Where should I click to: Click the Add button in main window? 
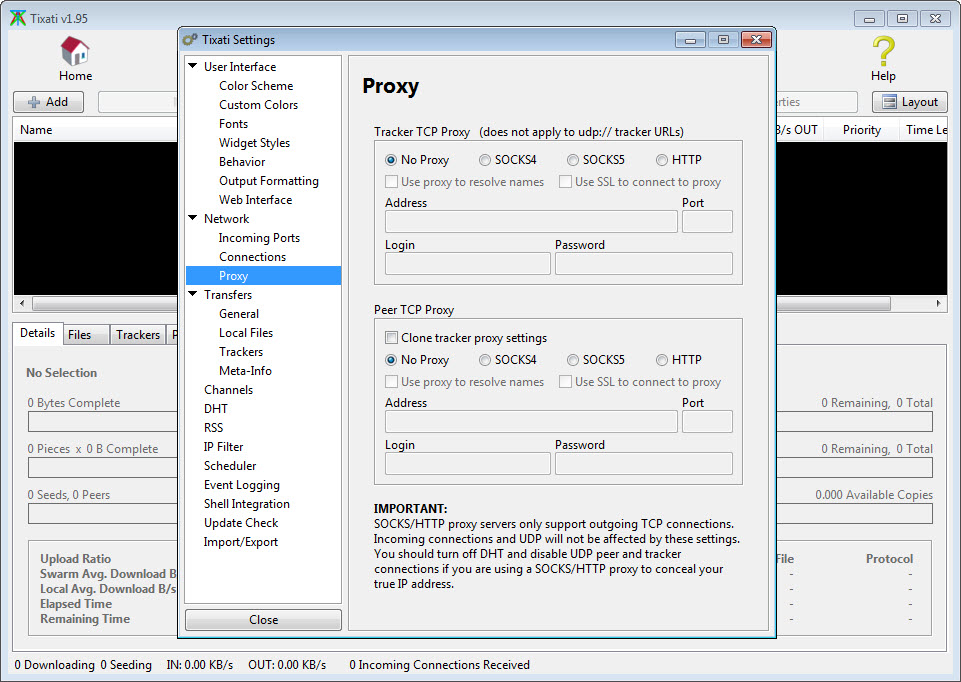48,102
